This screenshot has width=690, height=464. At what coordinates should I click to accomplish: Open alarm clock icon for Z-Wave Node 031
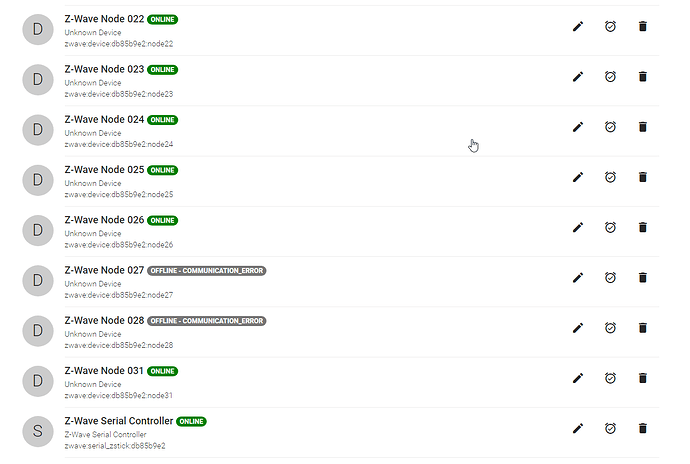[610, 378]
